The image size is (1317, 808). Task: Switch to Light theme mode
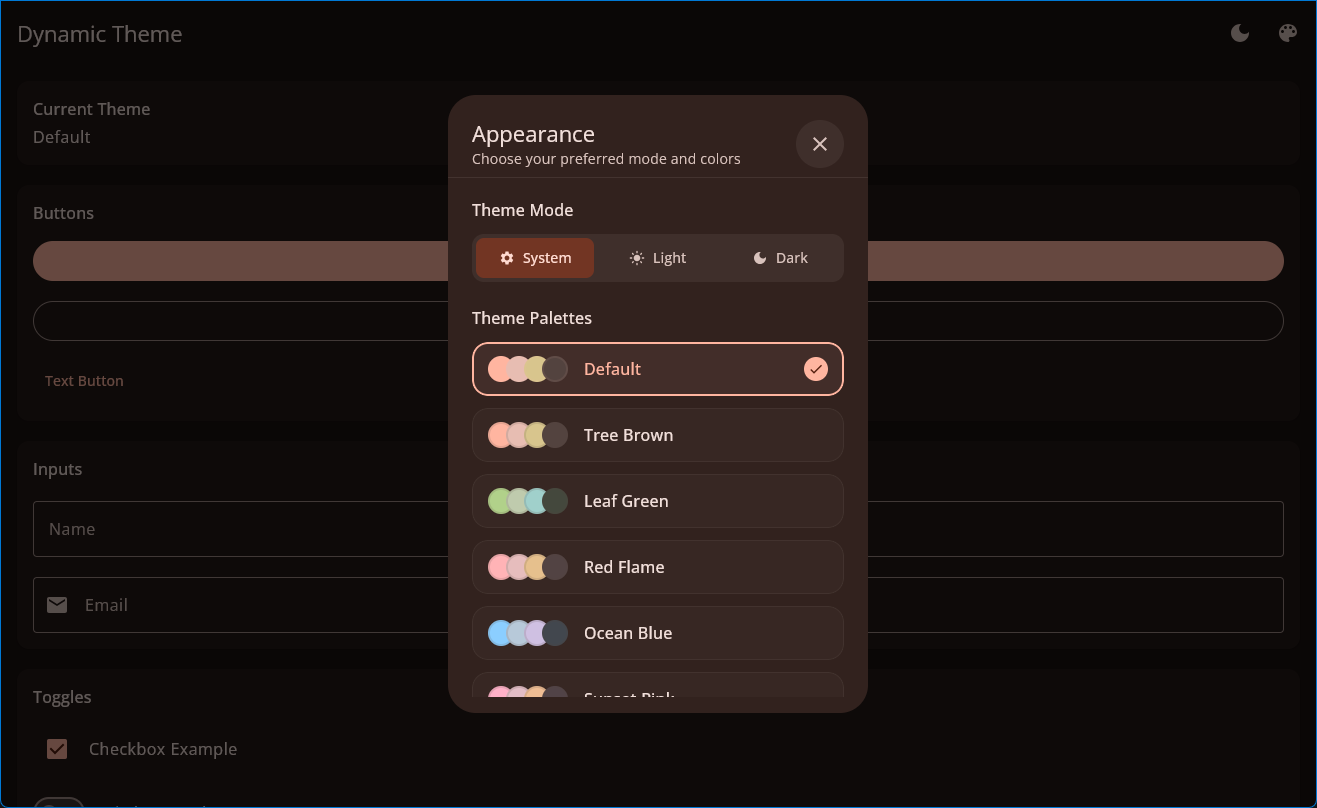point(658,258)
